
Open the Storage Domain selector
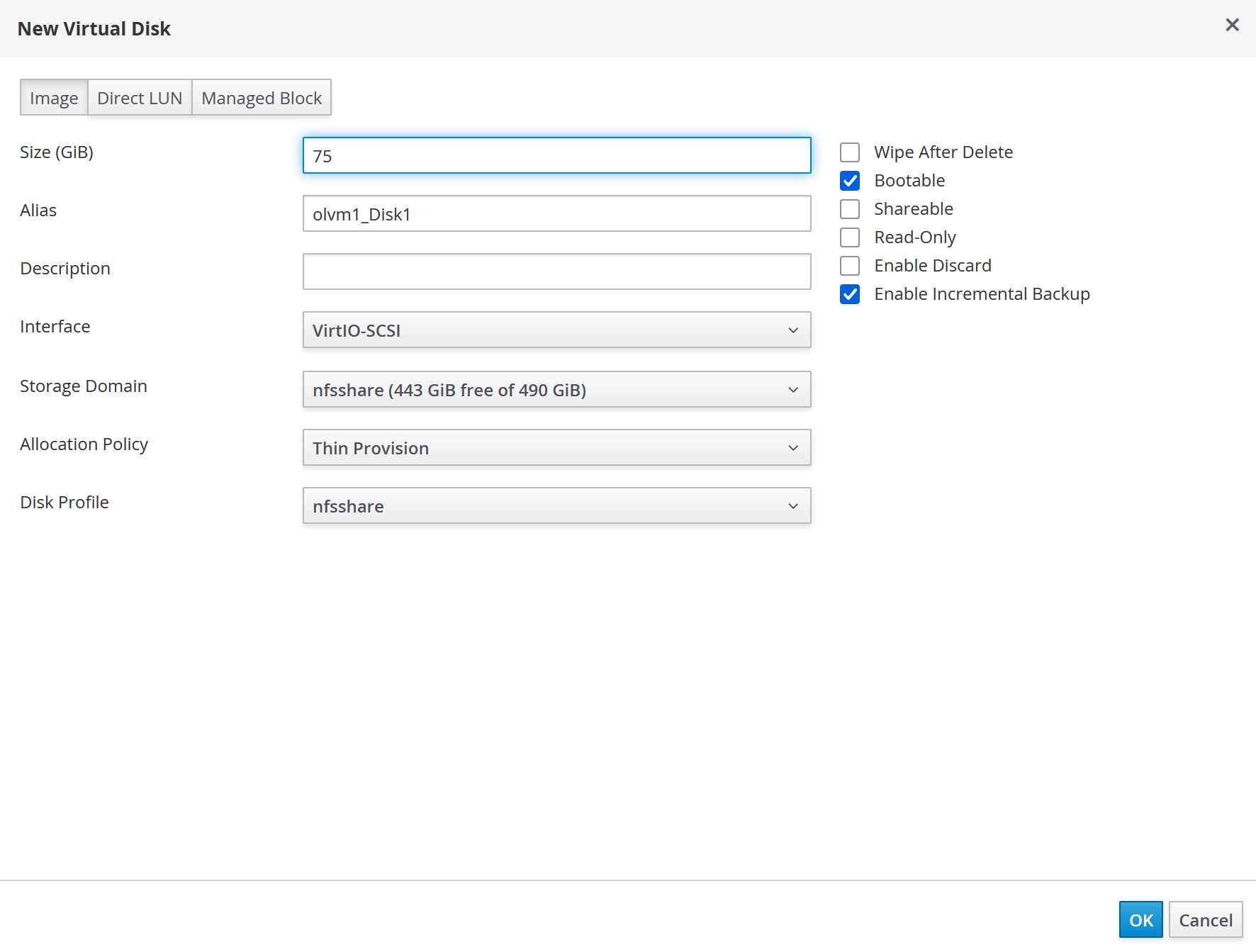pos(556,389)
